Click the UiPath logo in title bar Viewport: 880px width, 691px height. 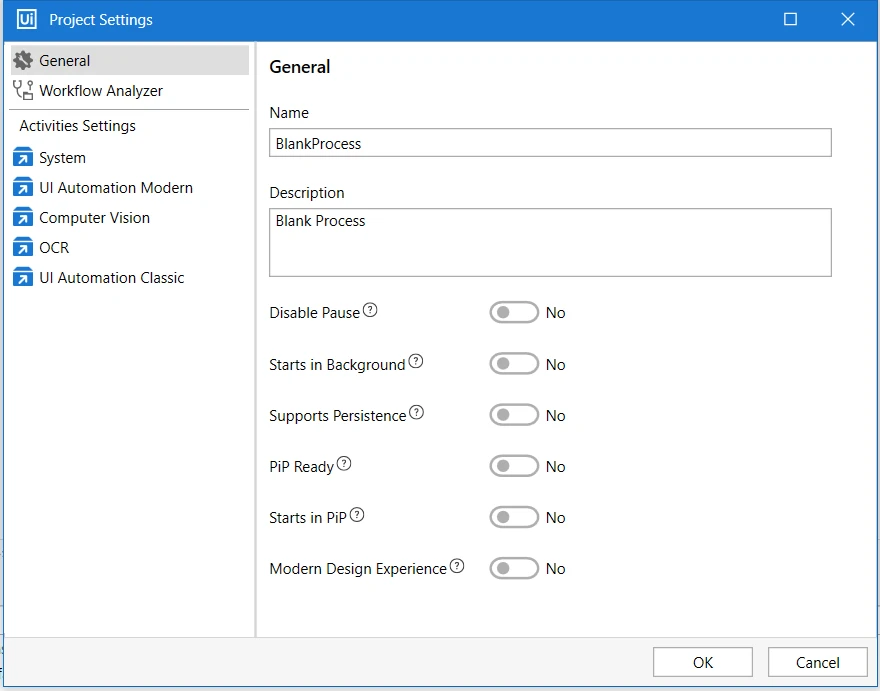[26, 19]
